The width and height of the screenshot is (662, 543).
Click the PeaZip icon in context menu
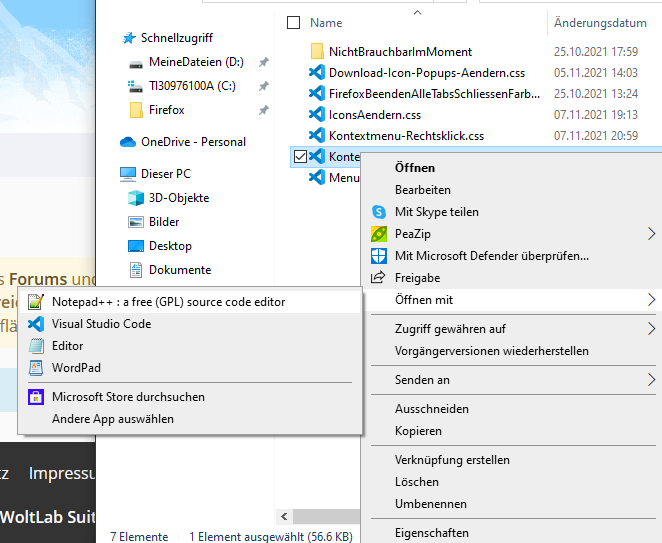[x=379, y=234]
